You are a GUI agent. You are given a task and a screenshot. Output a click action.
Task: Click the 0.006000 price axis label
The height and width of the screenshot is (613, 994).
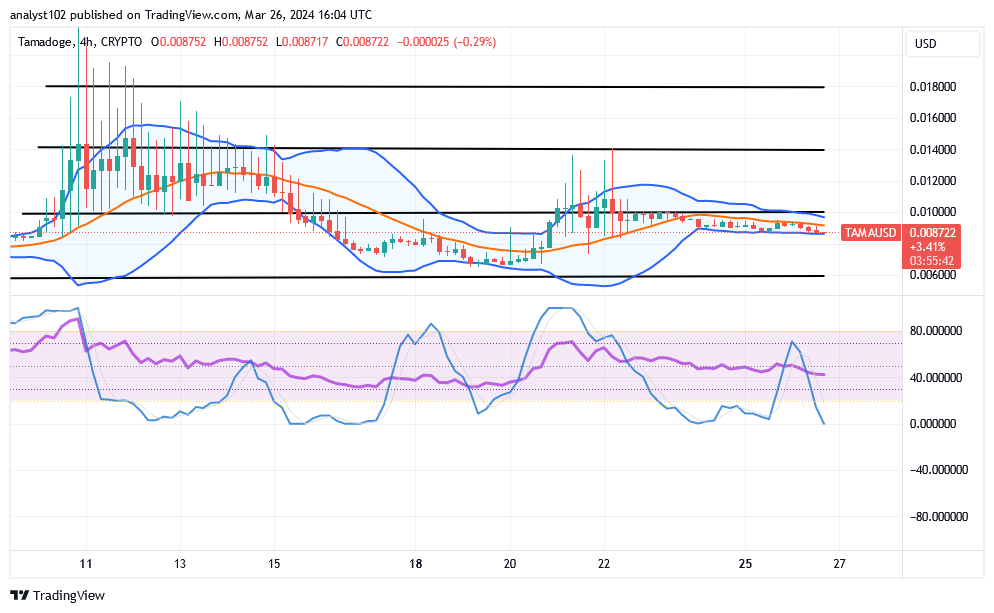coord(933,274)
